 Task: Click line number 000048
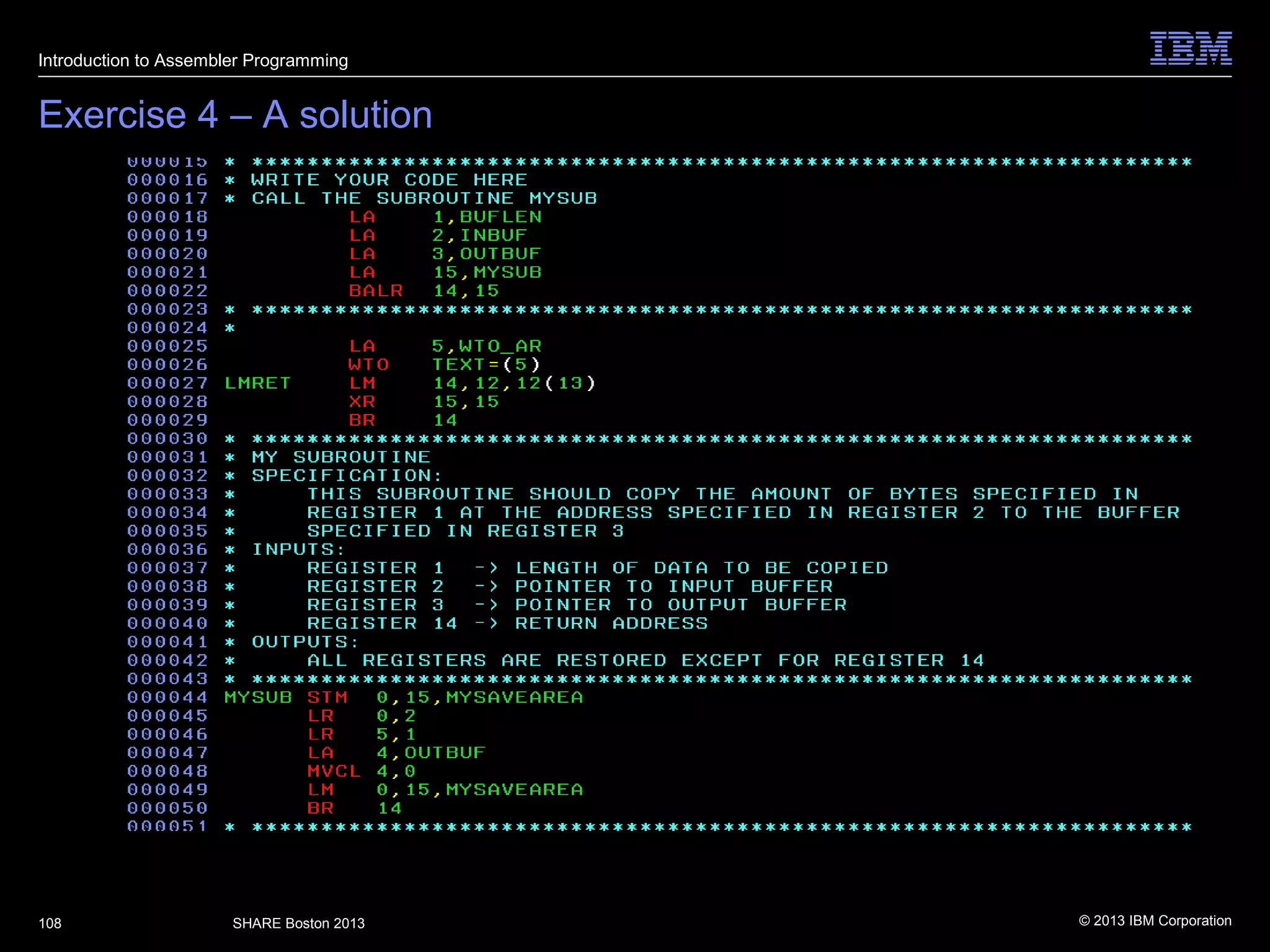167,771
